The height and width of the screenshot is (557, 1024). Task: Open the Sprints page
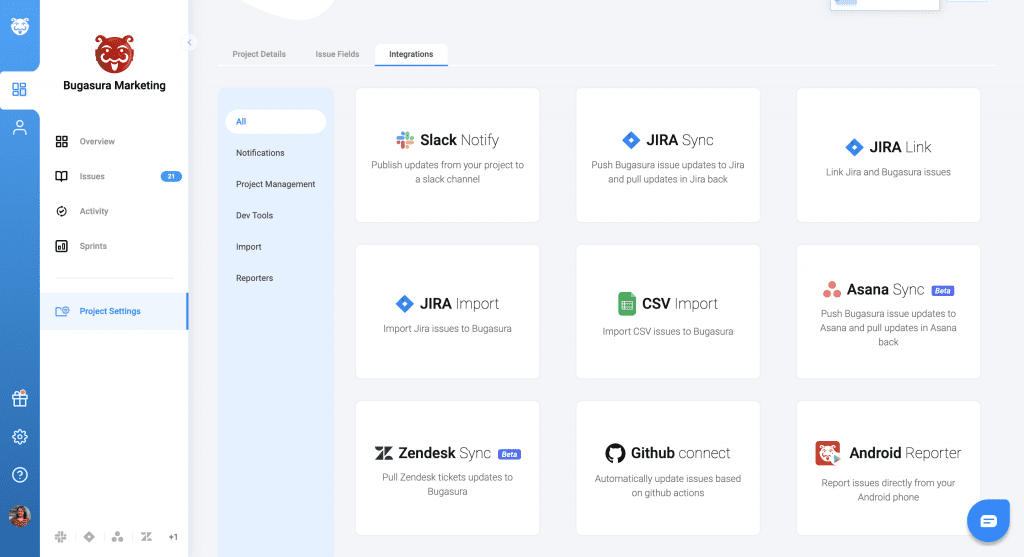(93, 246)
